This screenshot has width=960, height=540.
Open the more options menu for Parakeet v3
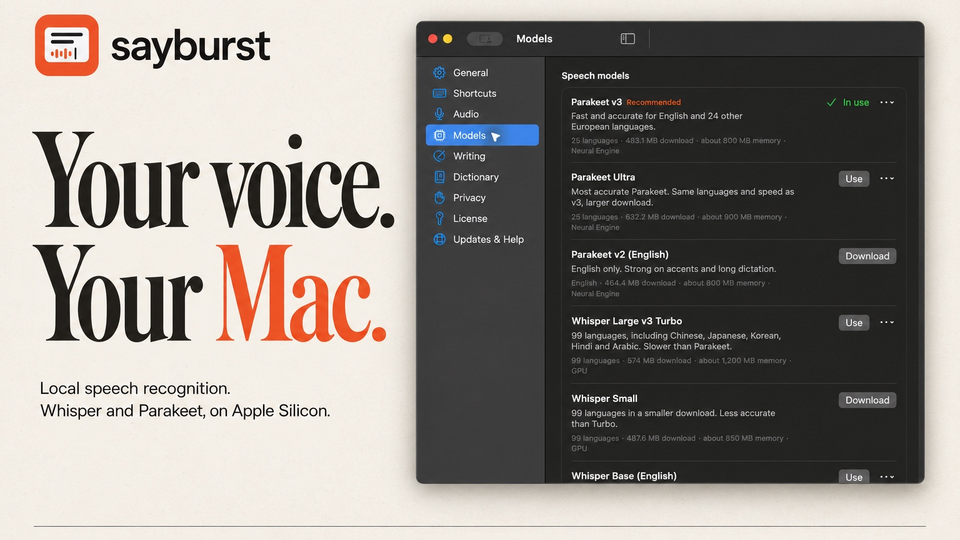(x=887, y=102)
